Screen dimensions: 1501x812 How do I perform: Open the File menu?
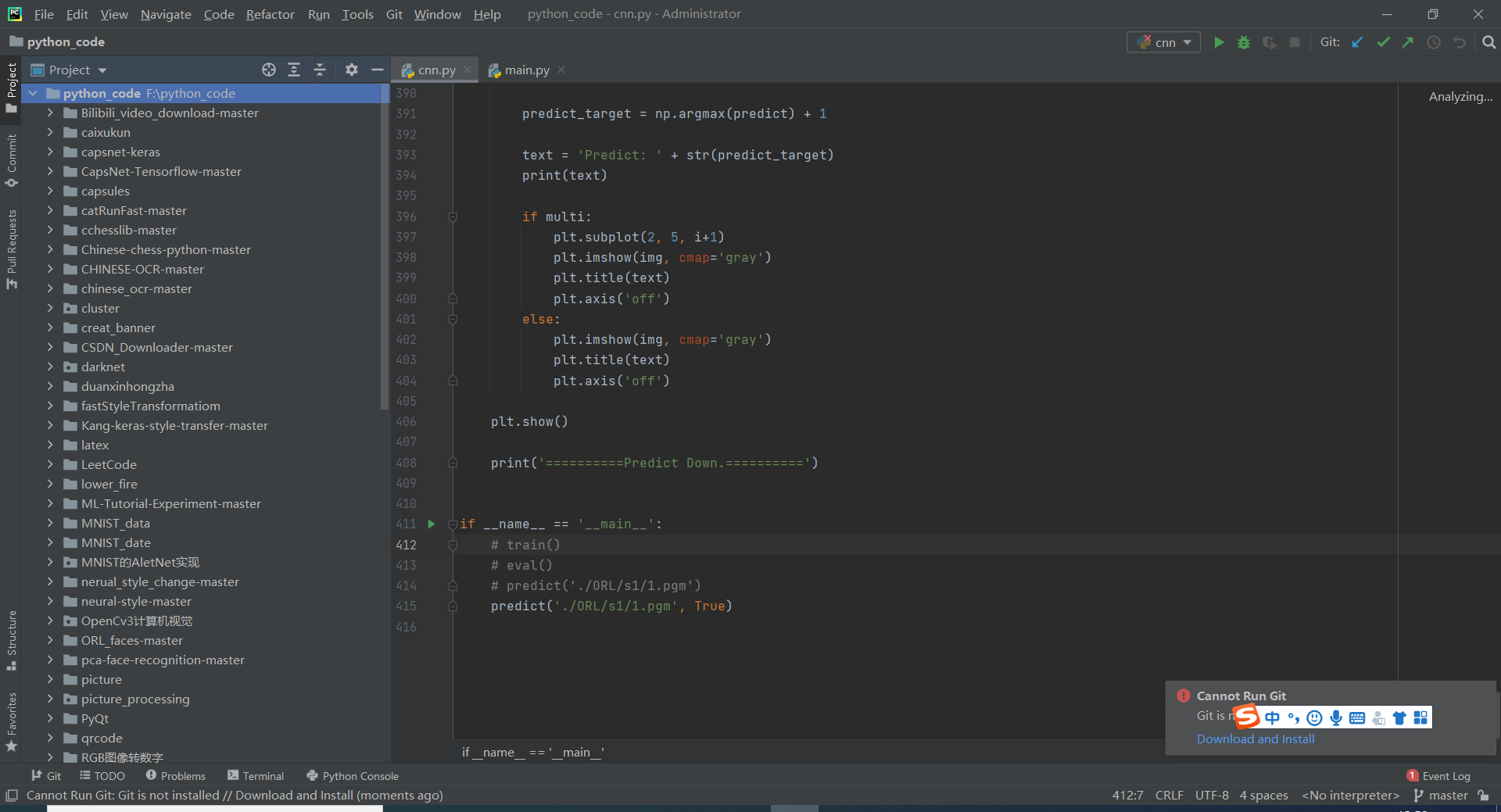click(x=44, y=14)
